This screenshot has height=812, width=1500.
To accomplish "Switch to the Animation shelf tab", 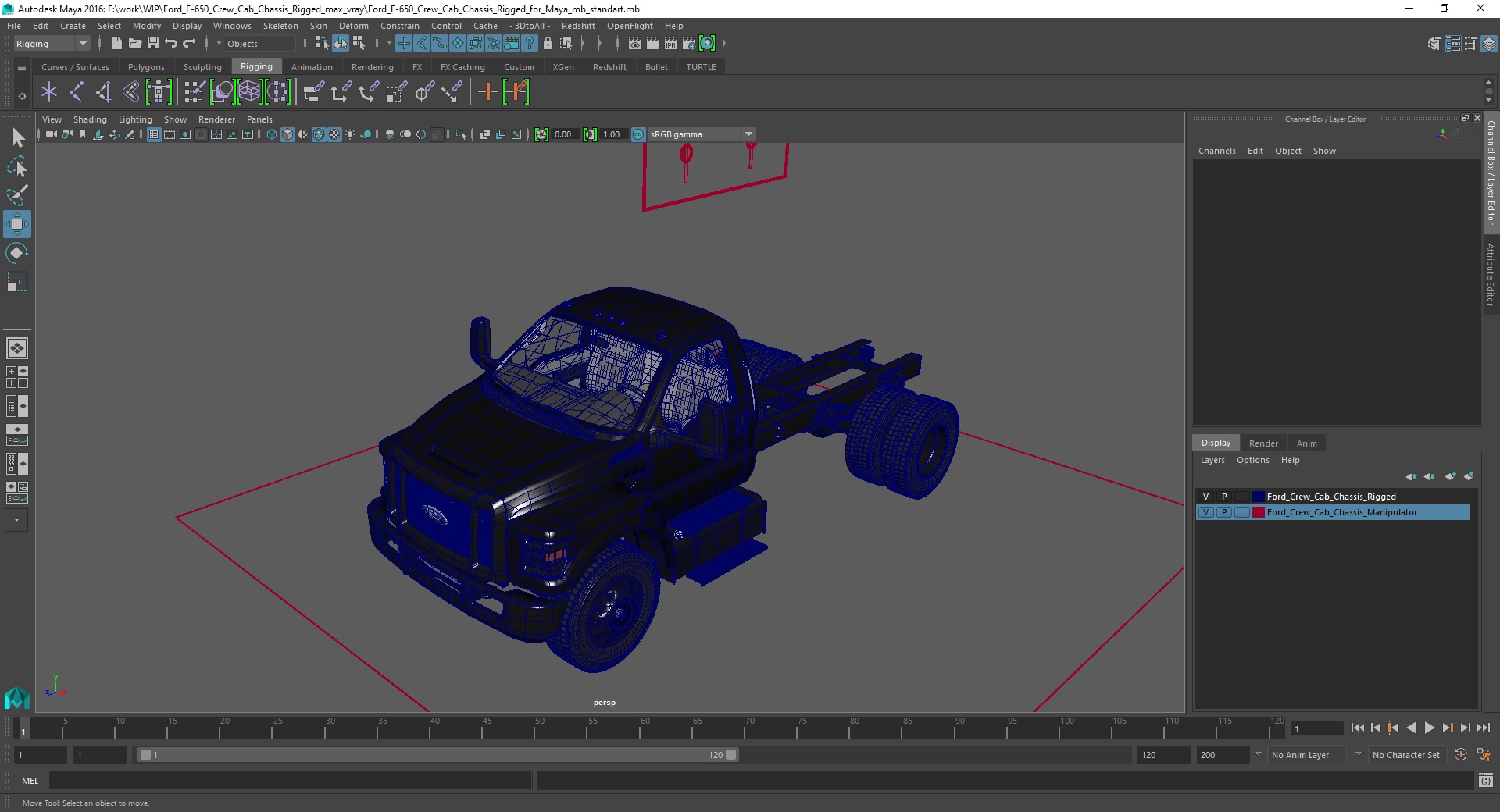I will (x=312, y=67).
